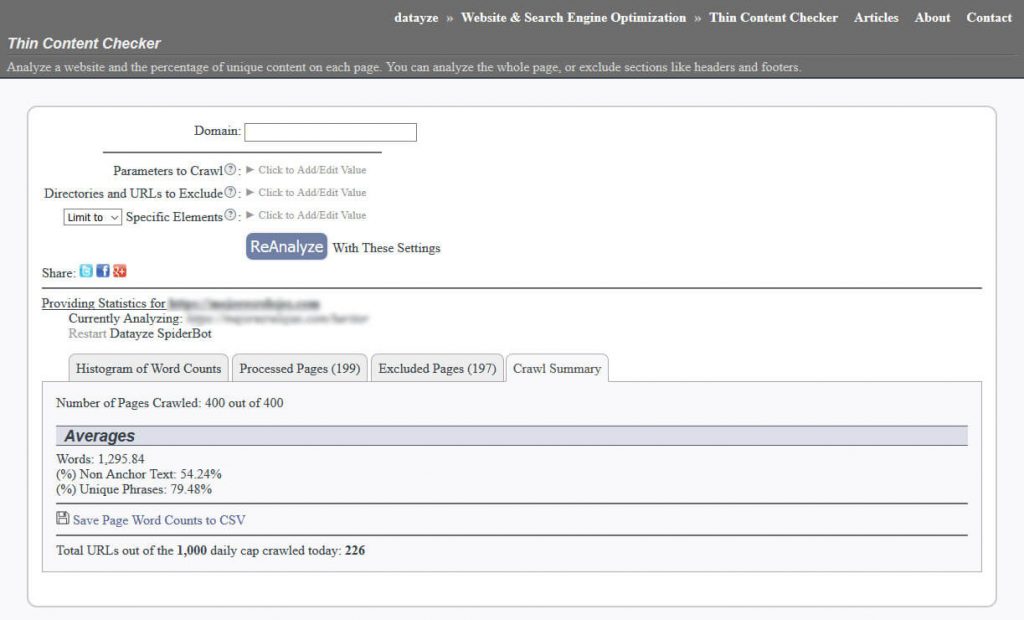Click the Providing Statistics for link
Screen dimensions: 1024x620
(180, 303)
